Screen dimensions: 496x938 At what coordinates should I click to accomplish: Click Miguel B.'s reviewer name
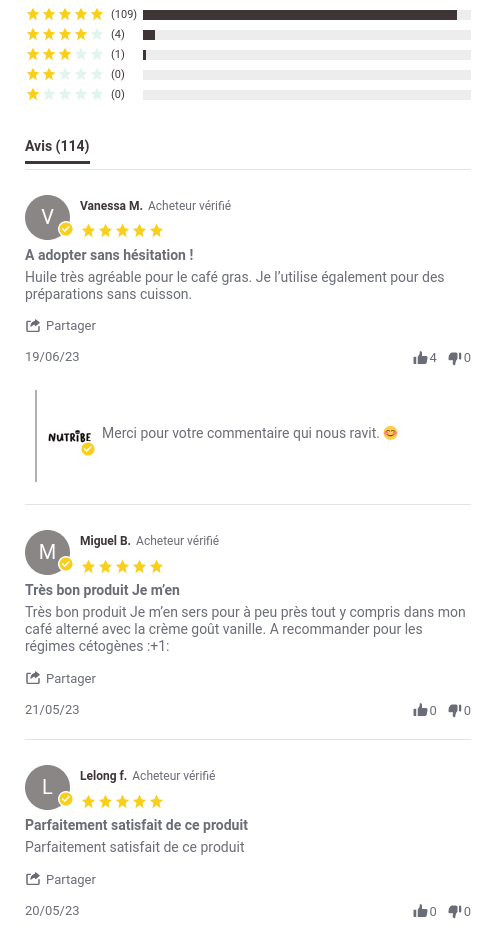tap(105, 541)
